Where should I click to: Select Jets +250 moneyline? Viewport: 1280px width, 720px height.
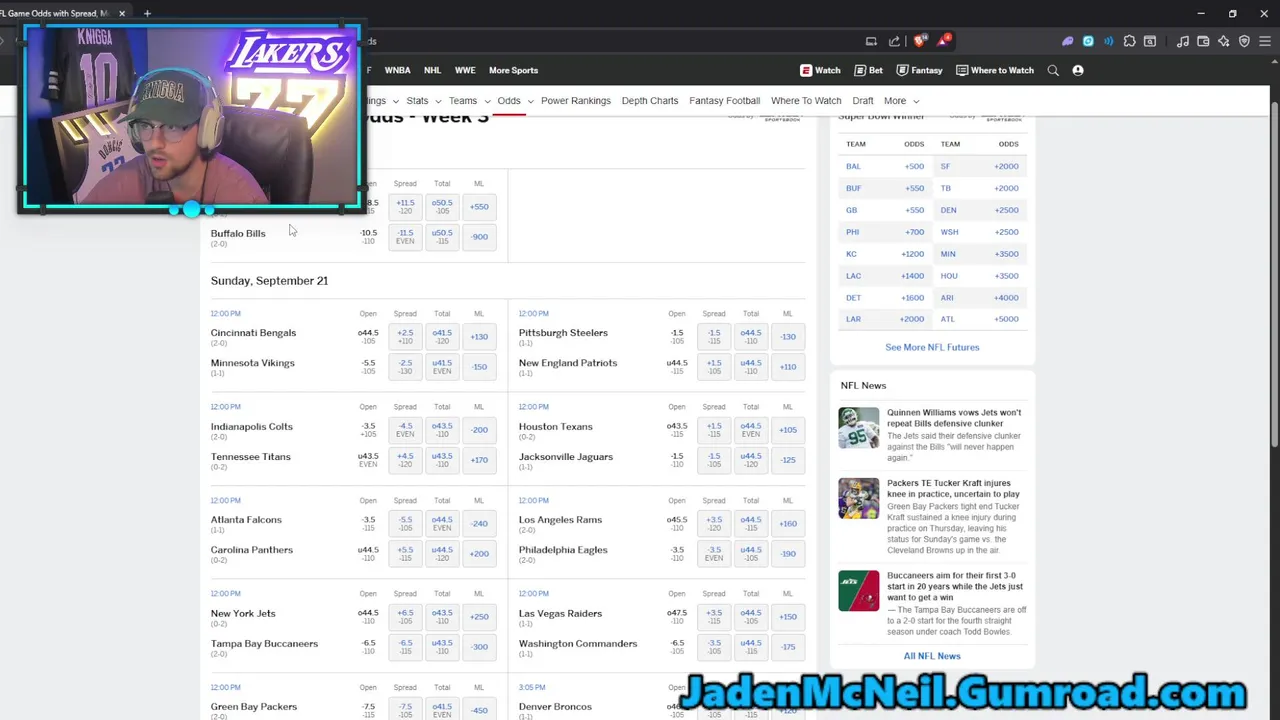479,617
